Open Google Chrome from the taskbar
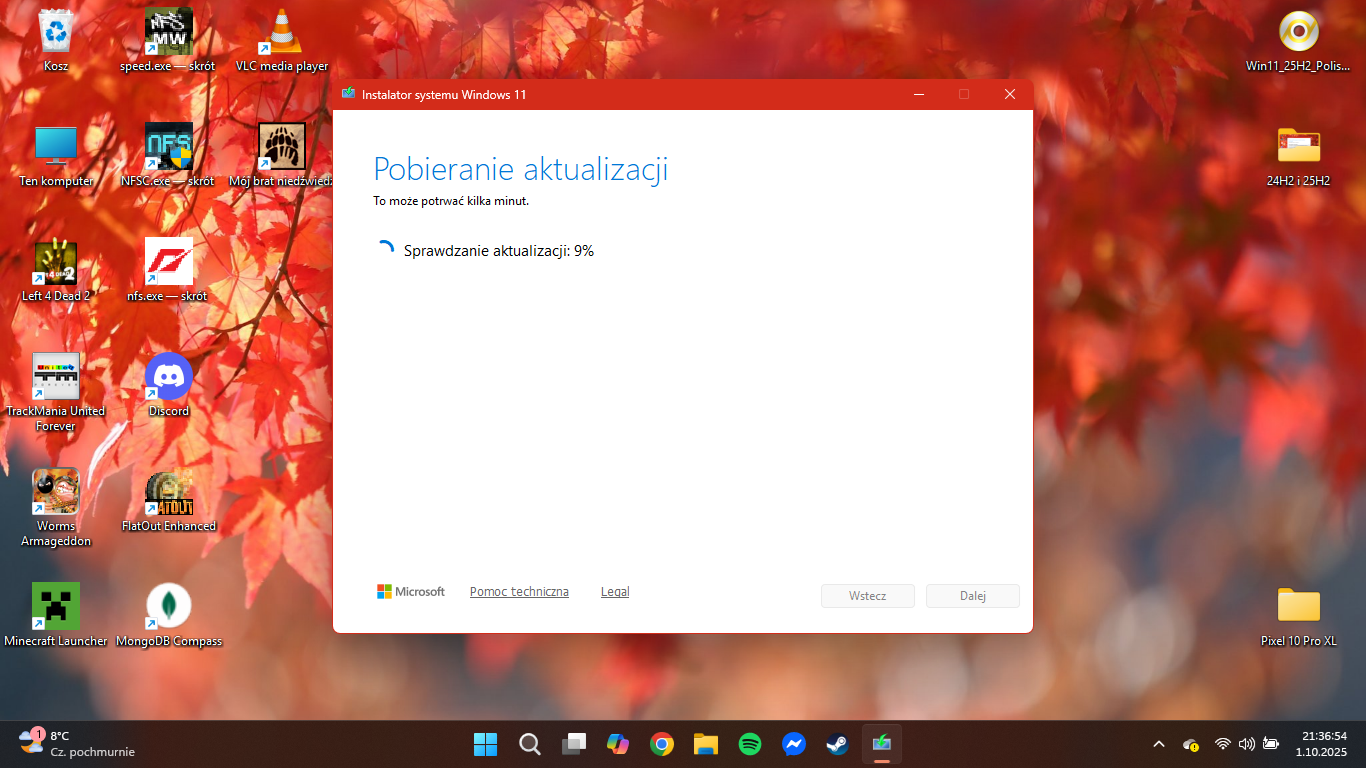This screenshot has width=1366, height=768. coord(661,744)
